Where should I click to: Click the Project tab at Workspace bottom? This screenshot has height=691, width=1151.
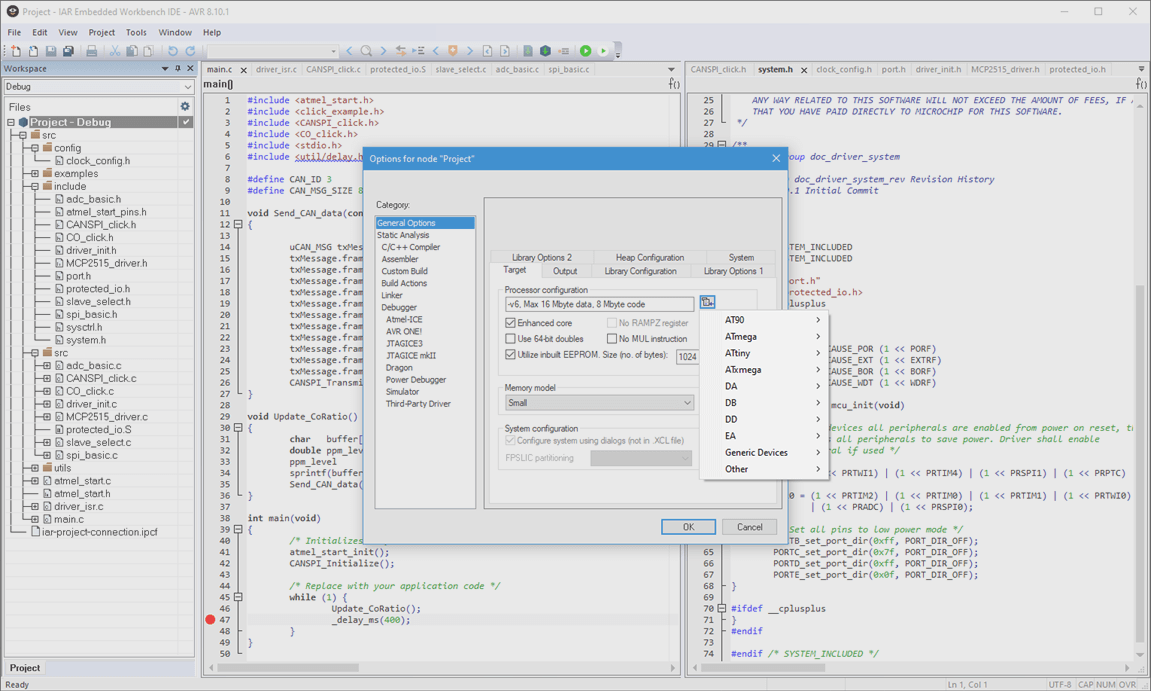[25, 668]
